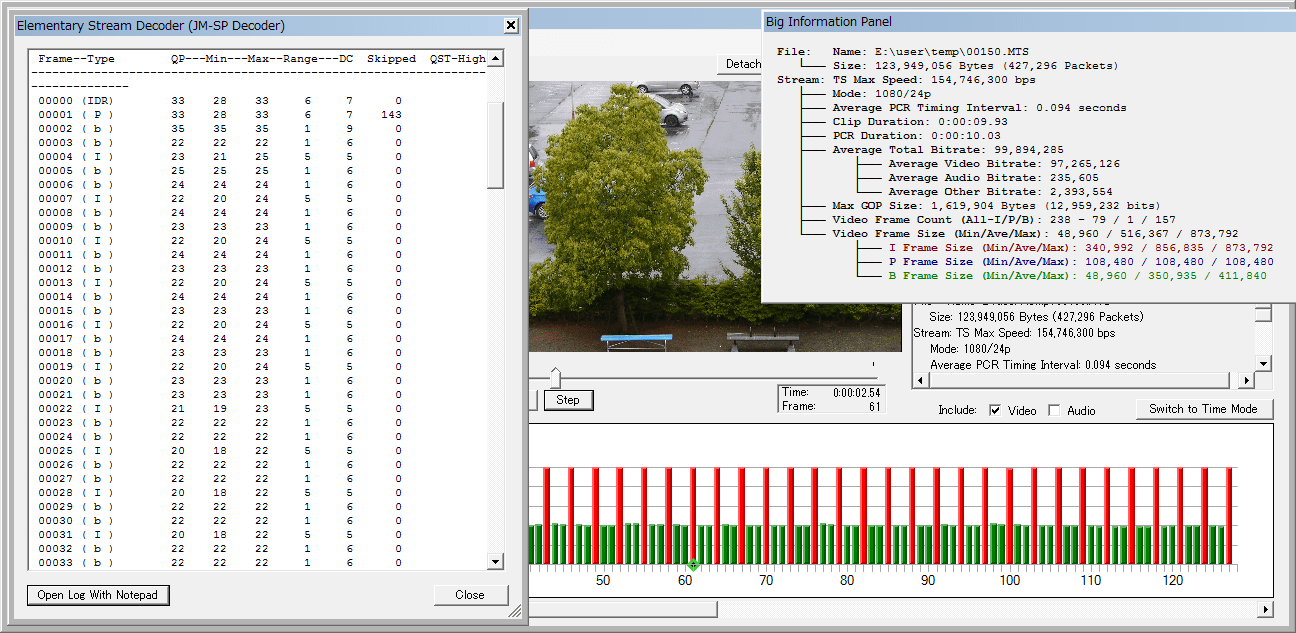This screenshot has width=1296, height=633.
Task: Click the info list scroll-left arrow
Action: (x=921, y=381)
